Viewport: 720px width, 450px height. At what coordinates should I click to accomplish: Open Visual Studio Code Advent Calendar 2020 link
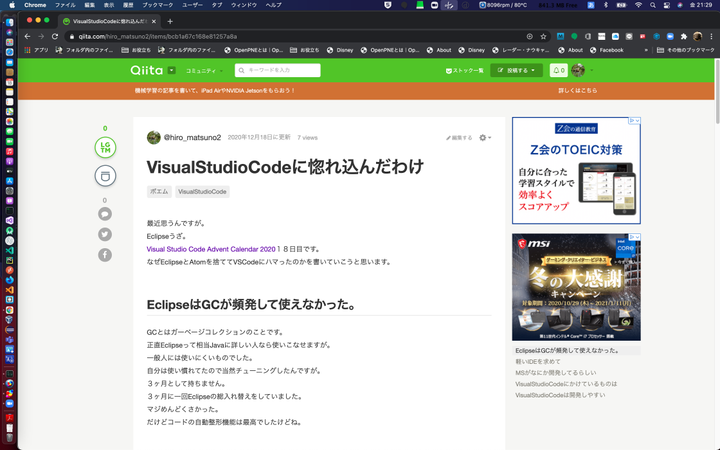210,249
